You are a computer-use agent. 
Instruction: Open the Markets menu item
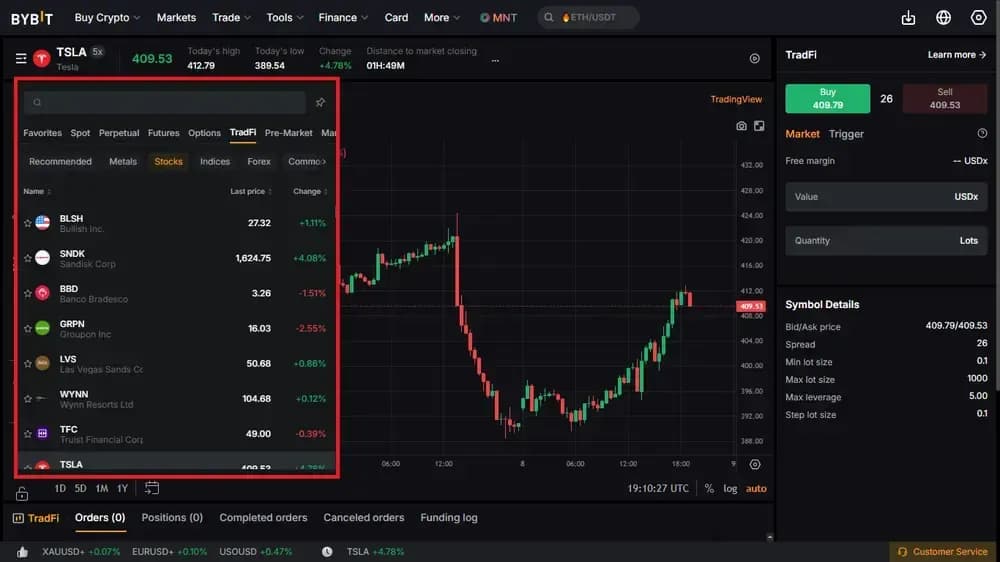[176, 18]
